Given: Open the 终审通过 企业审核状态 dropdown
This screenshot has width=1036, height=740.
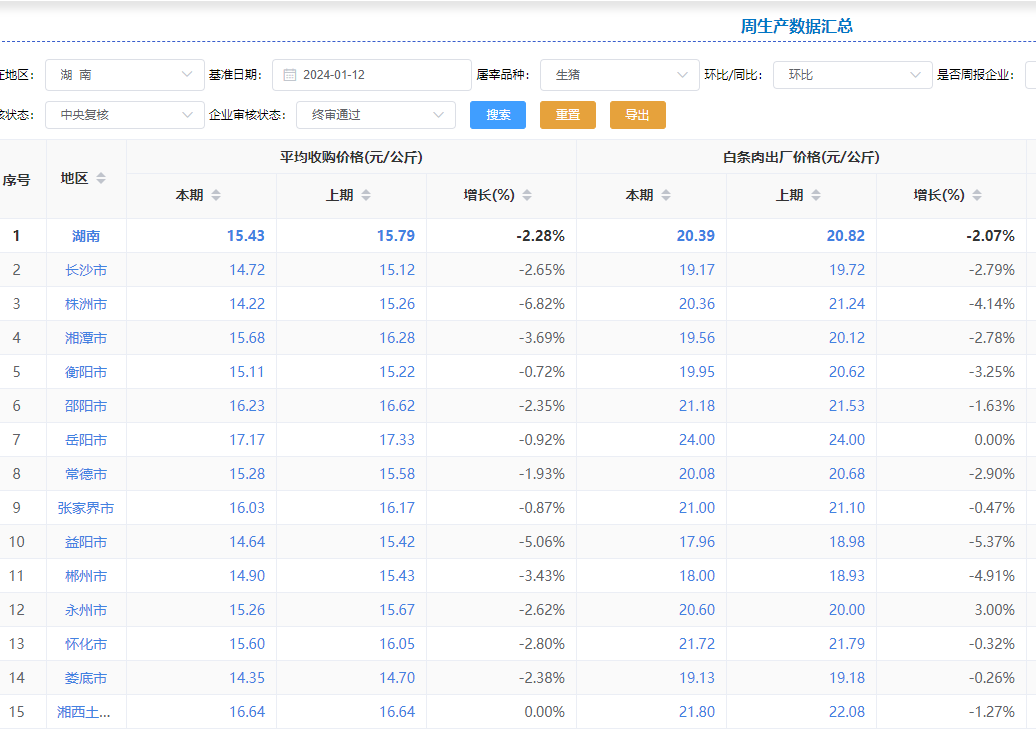Looking at the screenshot, I should [x=376, y=115].
